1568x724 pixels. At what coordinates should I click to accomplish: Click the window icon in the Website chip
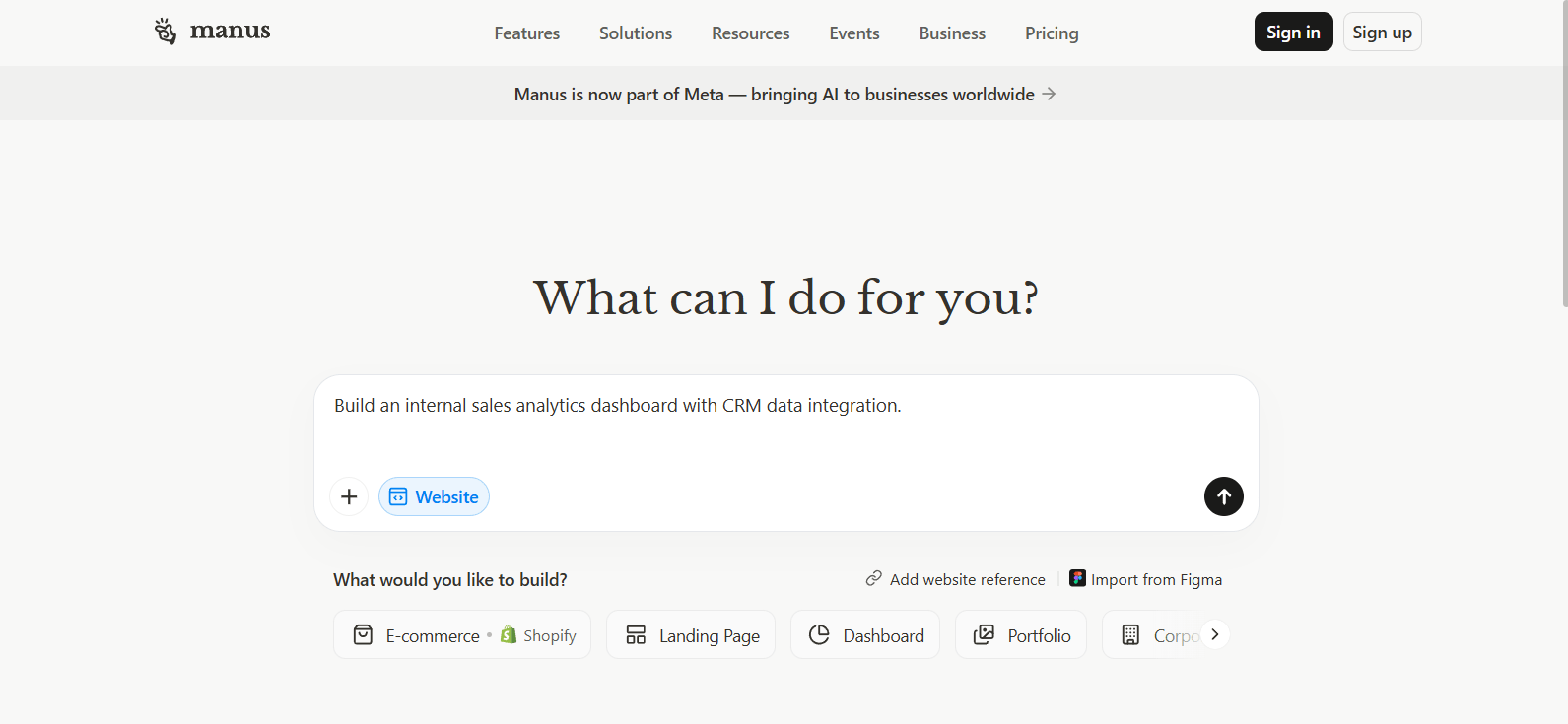[x=398, y=497]
